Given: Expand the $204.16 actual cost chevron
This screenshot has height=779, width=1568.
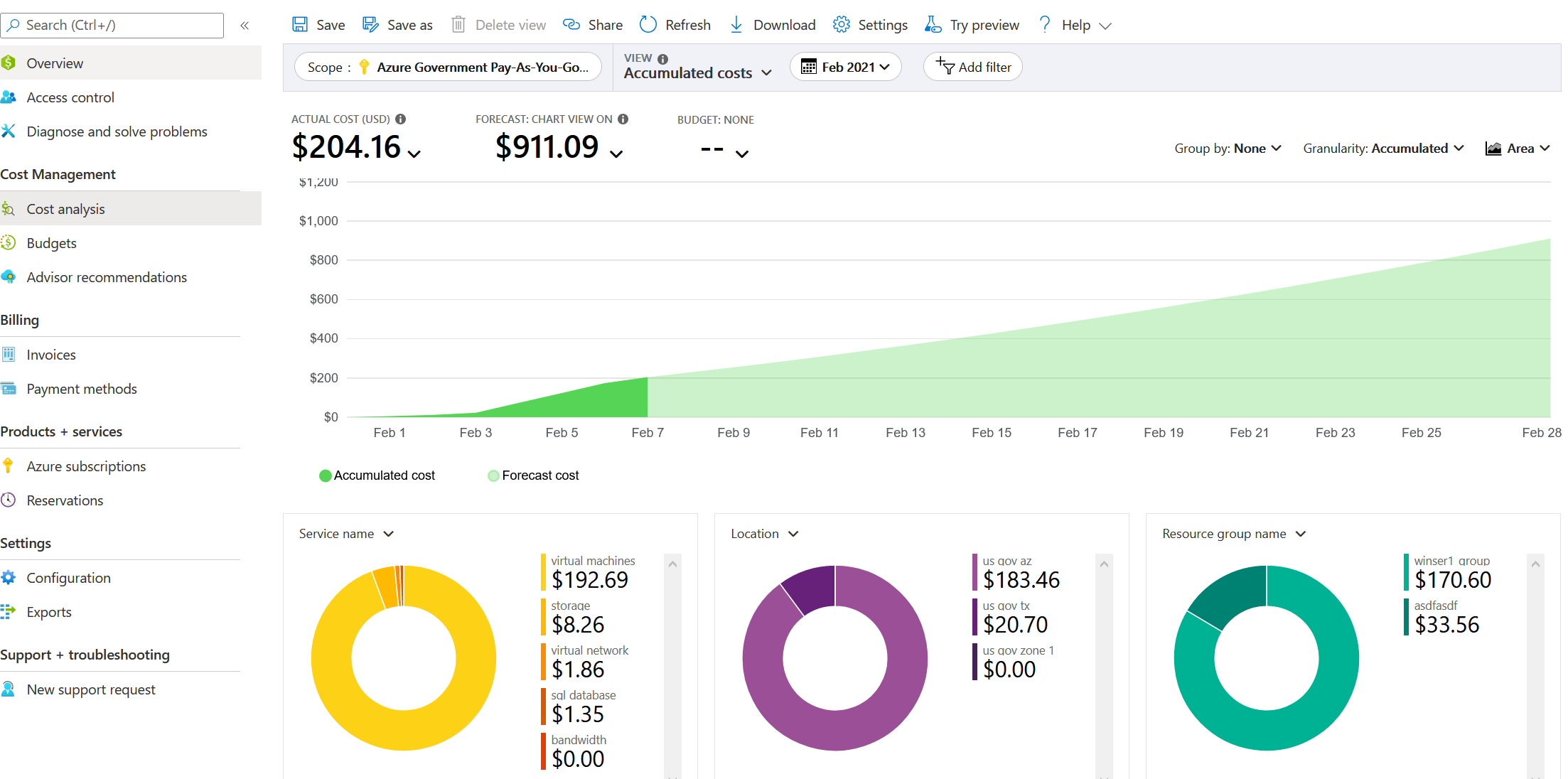Looking at the screenshot, I should tap(414, 154).
